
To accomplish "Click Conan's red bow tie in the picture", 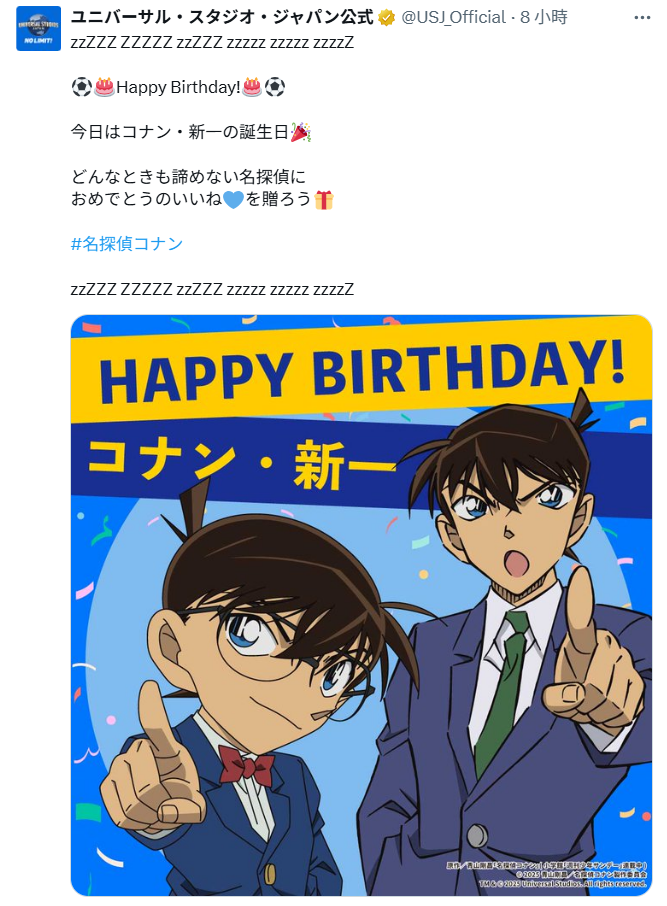I will click(246, 764).
